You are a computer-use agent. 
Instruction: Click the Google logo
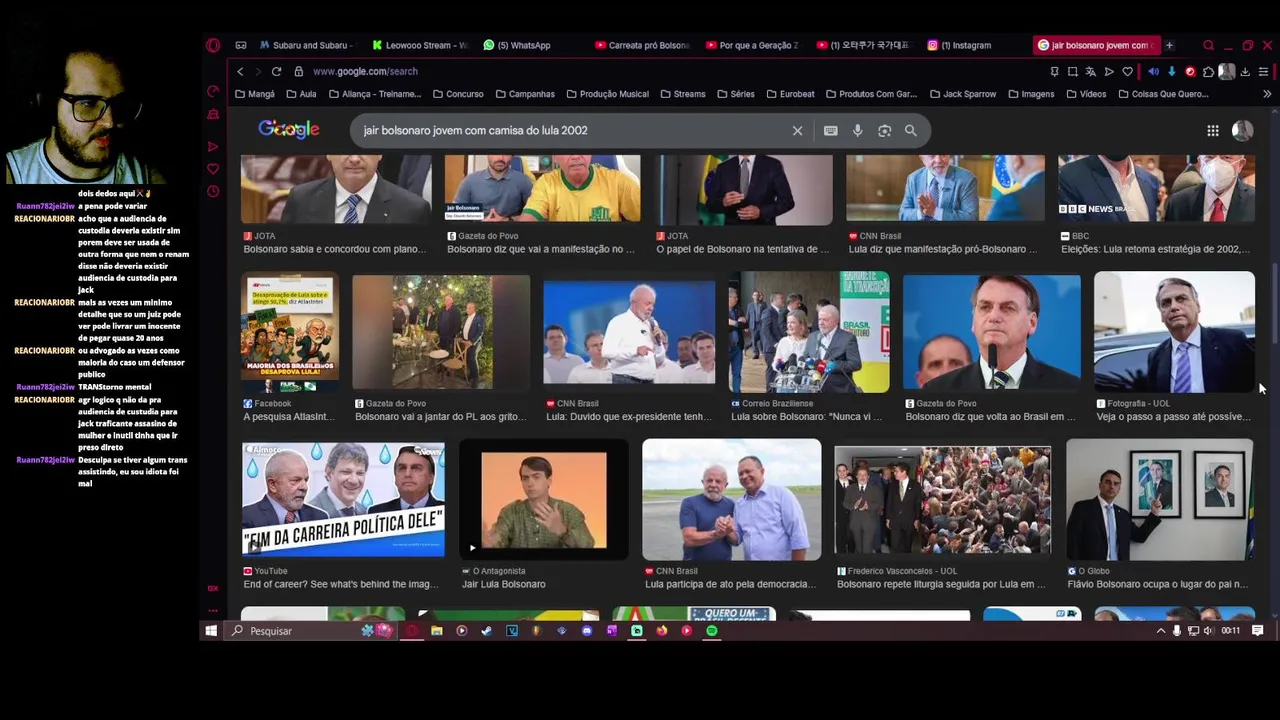(x=288, y=130)
